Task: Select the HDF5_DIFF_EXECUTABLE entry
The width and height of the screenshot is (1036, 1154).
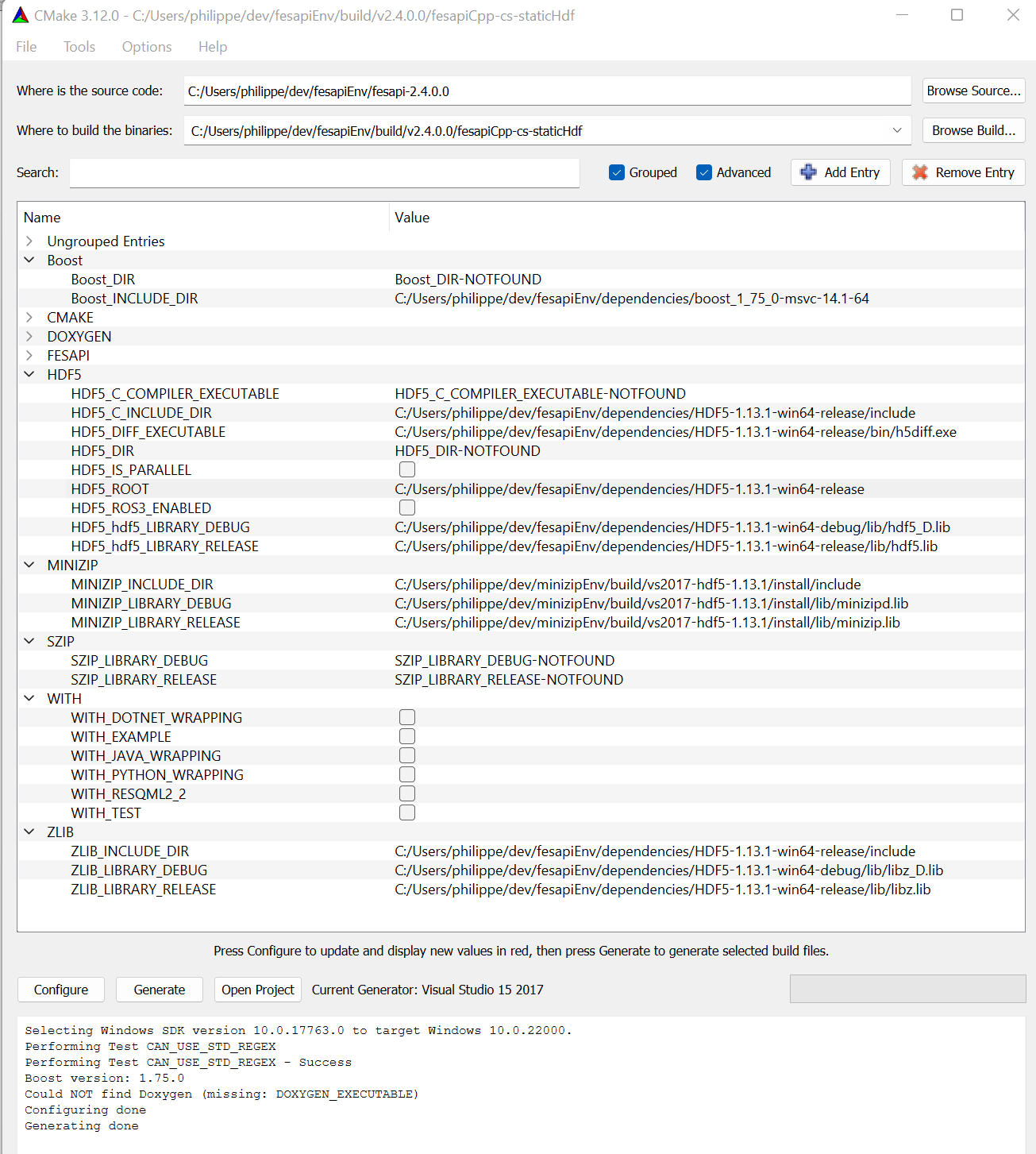Action: pyautogui.click(x=148, y=431)
